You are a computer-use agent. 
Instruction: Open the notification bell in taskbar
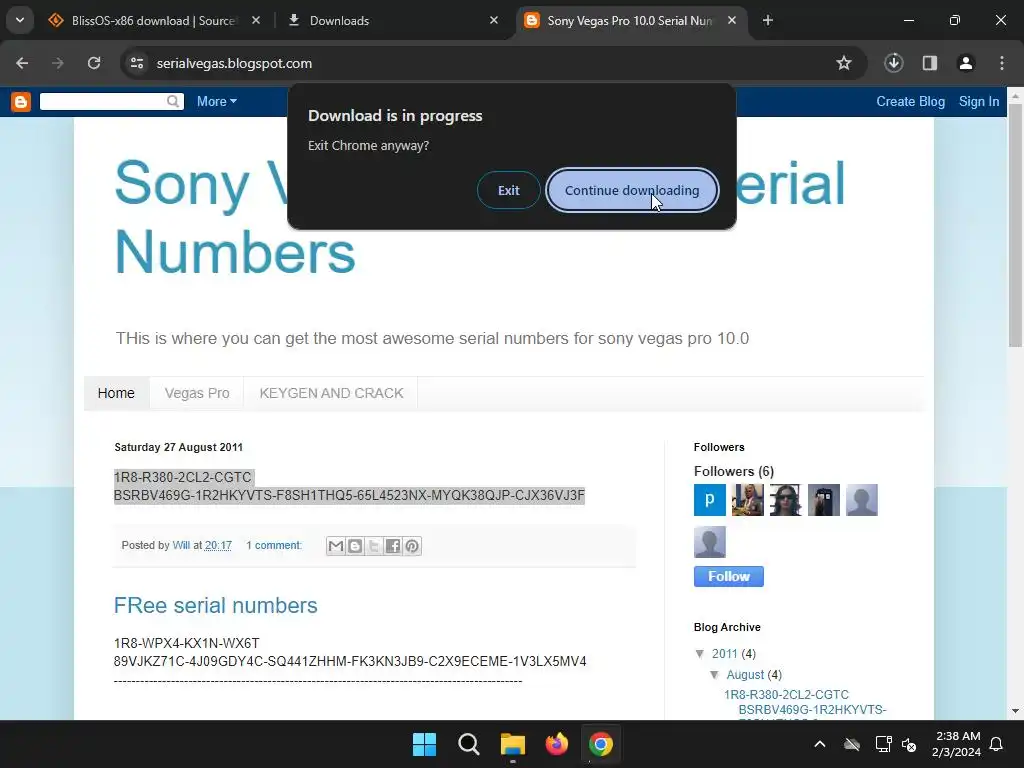click(x=997, y=744)
